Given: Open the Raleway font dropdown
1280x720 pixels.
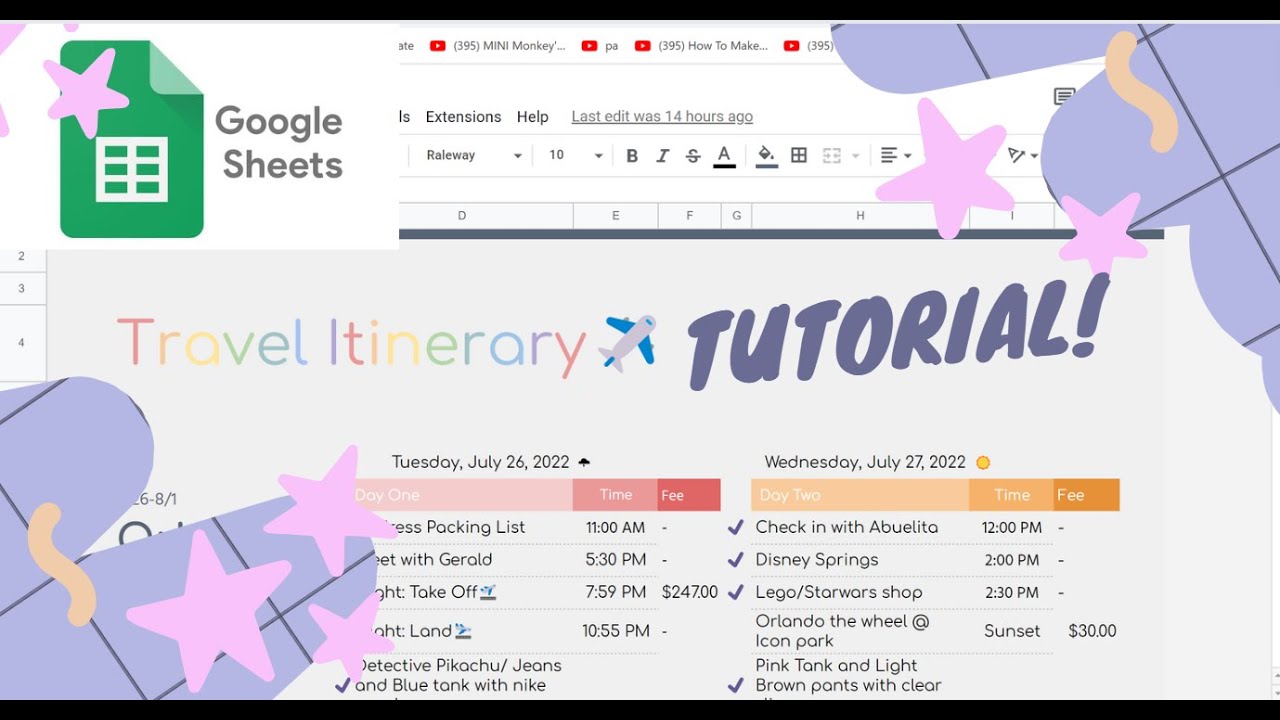Looking at the screenshot, I should pyautogui.click(x=474, y=155).
